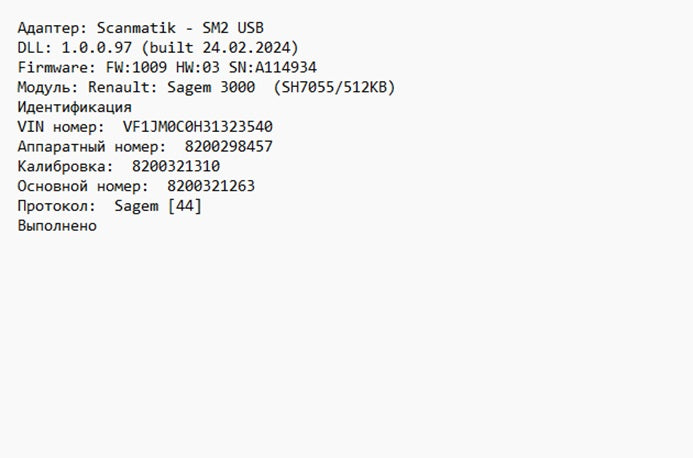
Task: Click the 'VIN номер' label
Action: tap(58, 127)
